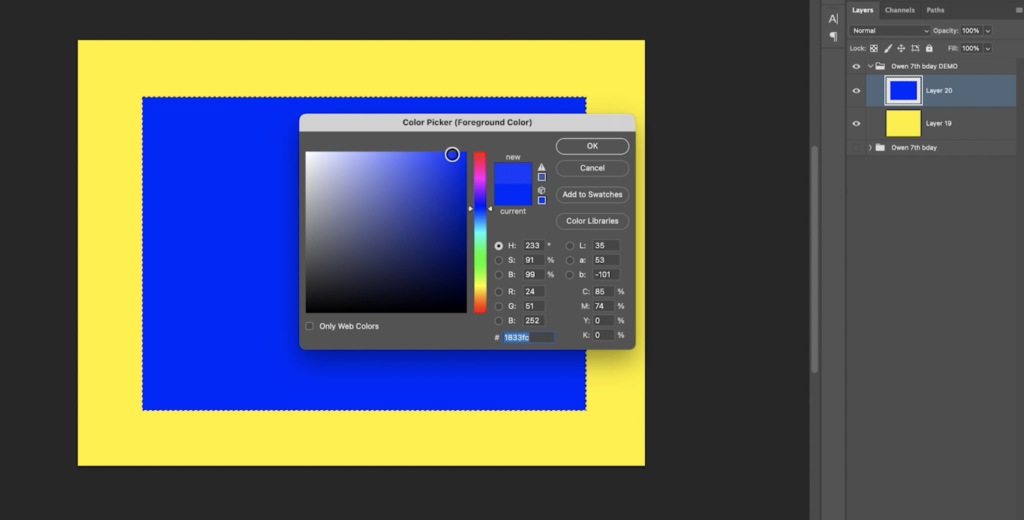Click the S value field 91

534,260
